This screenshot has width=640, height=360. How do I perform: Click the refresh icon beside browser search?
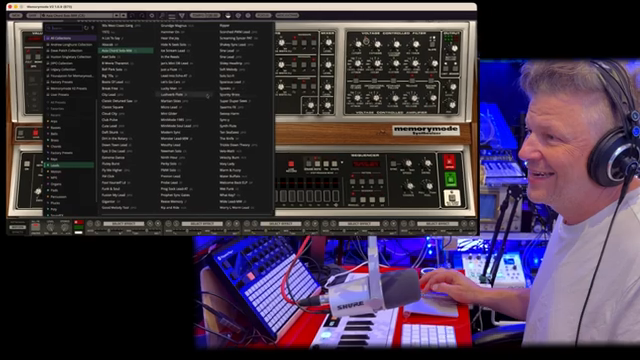pyautogui.click(x=86, y=28)
